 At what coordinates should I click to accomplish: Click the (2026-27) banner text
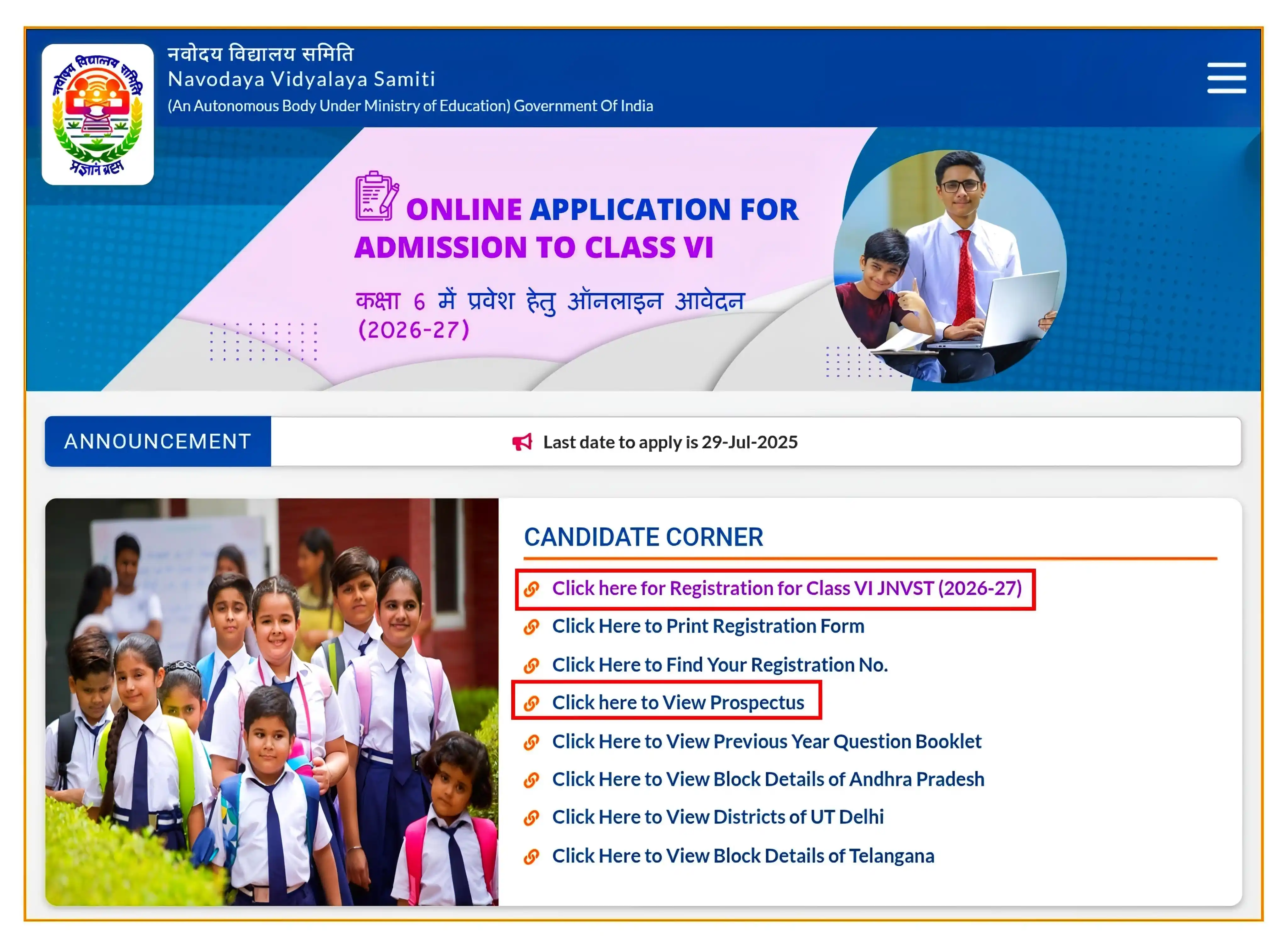coord(414,330)
